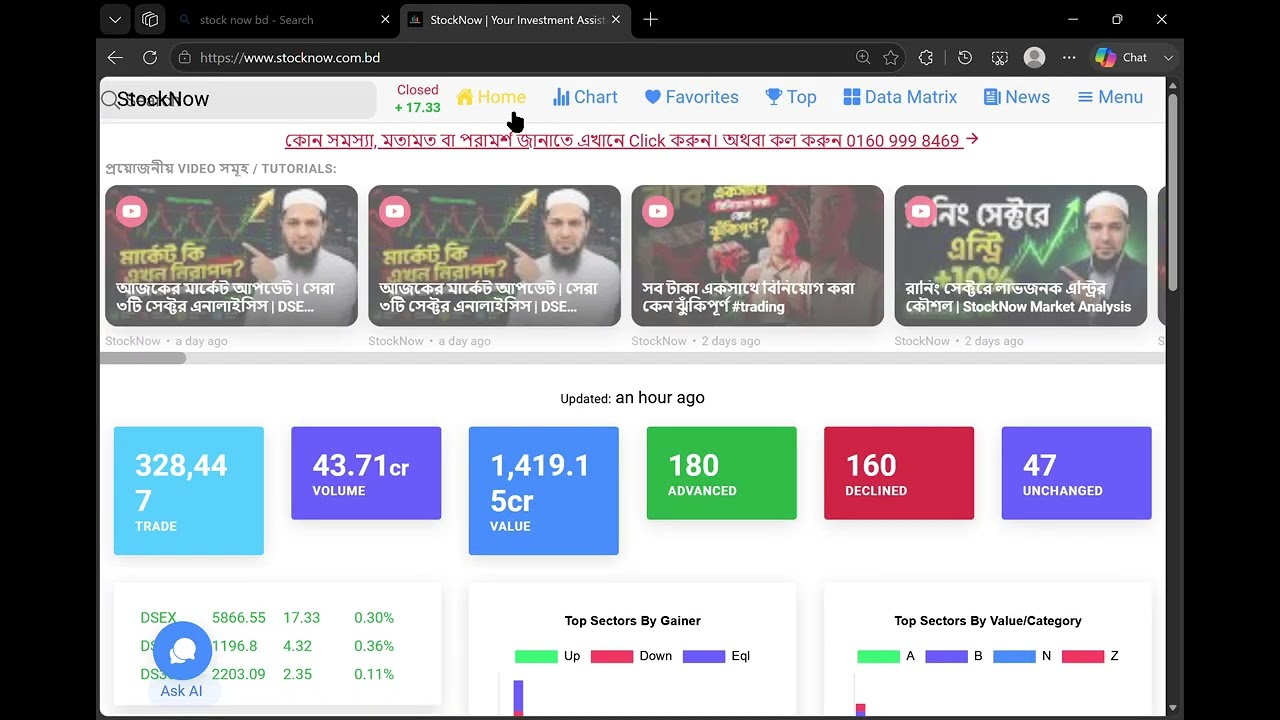Open the browser workspaces icon
The height and width of the screenshot is (720, 1280).
pos(150,19)
